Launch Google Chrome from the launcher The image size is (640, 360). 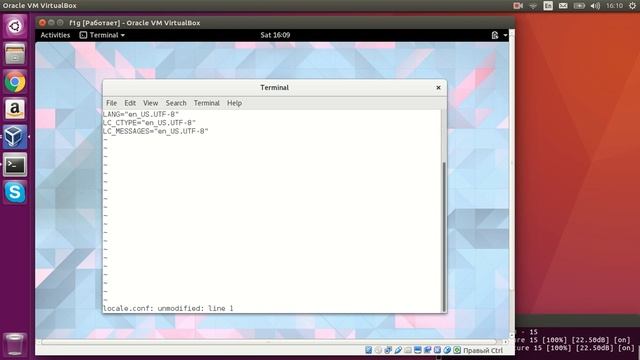pos(15,82)
